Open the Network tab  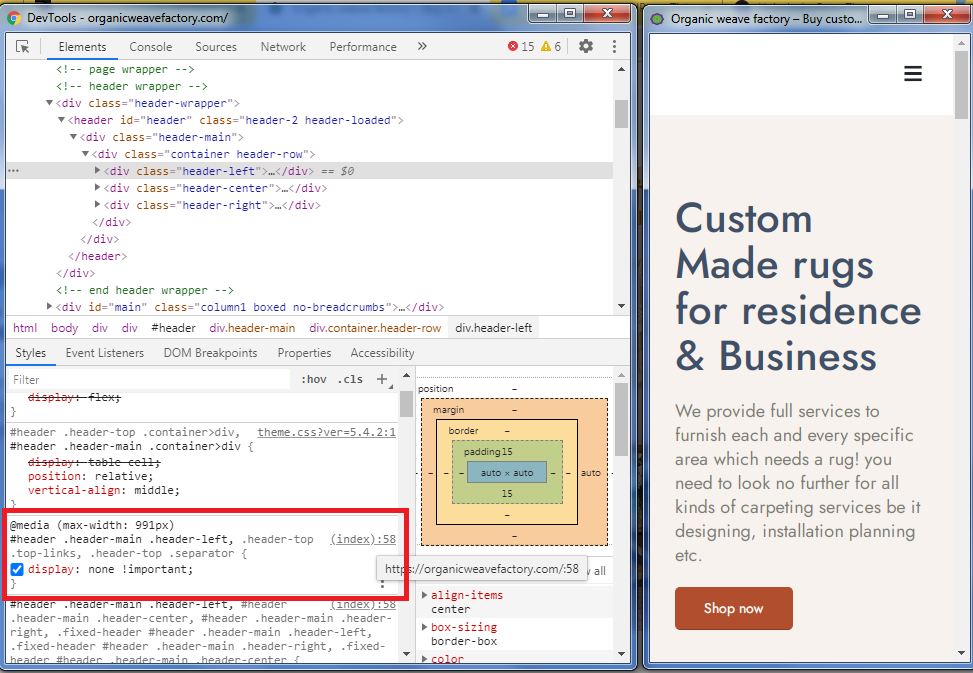[283, 47]
